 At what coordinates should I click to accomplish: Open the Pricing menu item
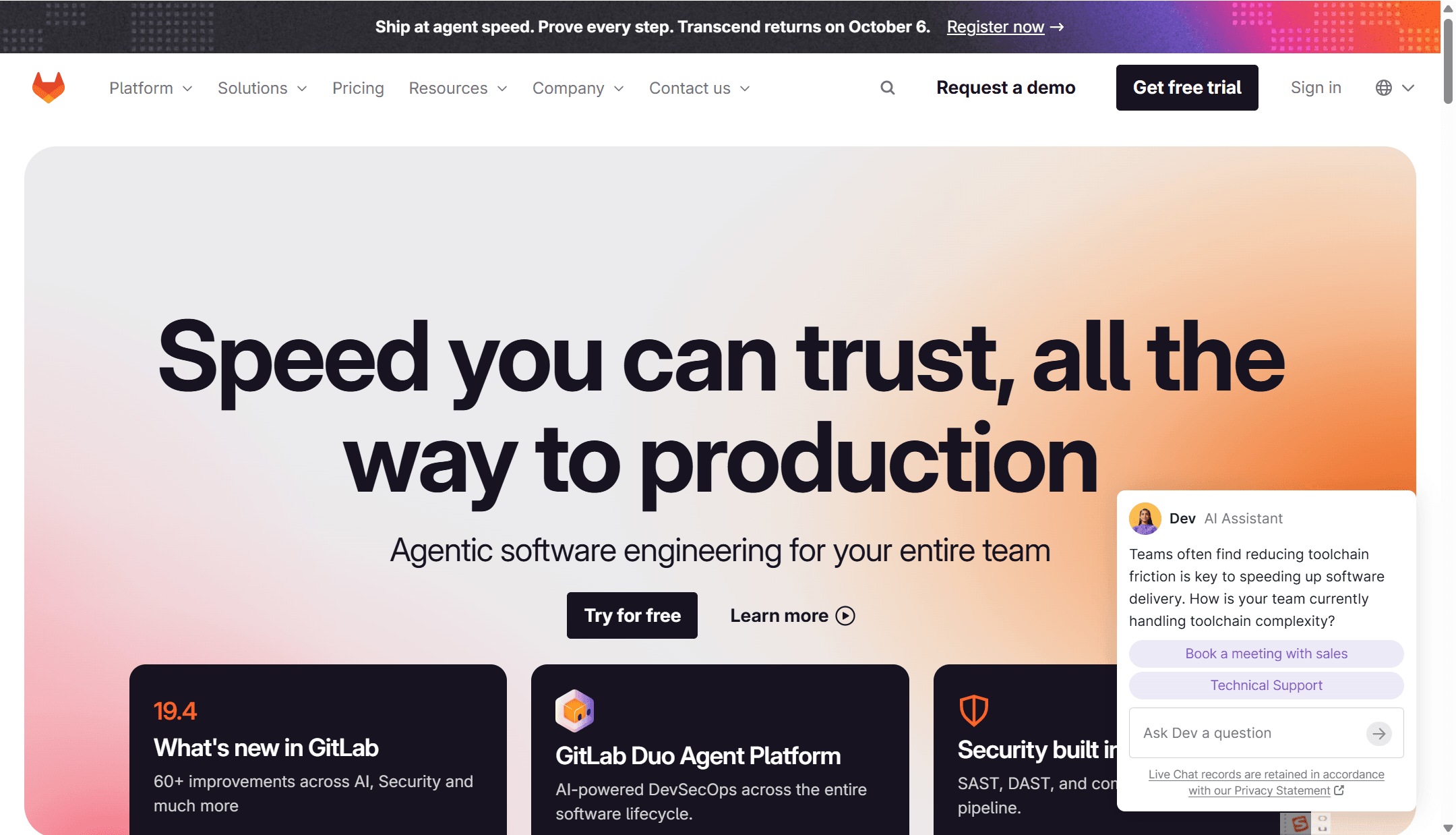(358, 88)
